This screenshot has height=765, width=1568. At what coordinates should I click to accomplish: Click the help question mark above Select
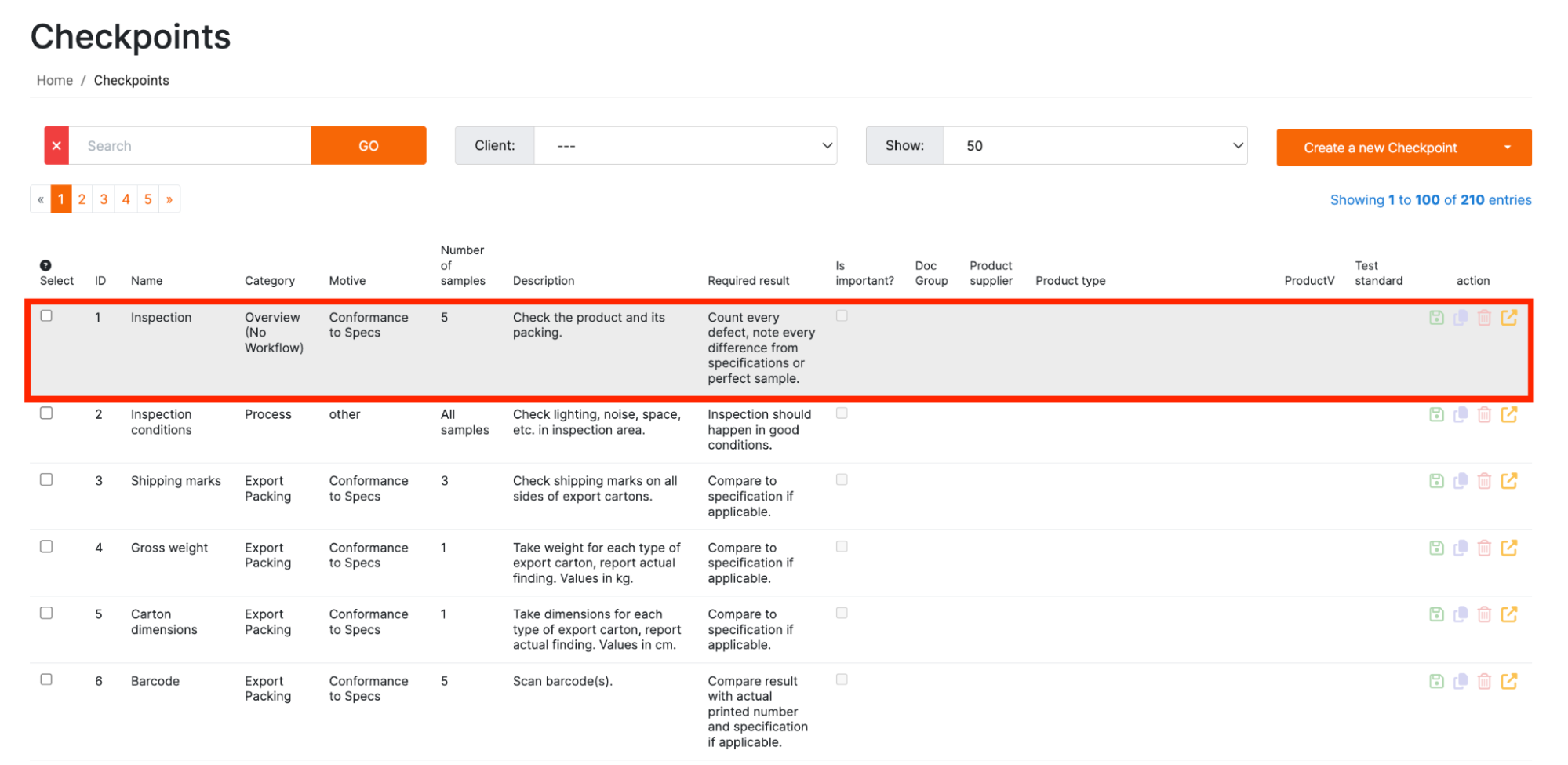pyautogui.click(x=45, y=265)
